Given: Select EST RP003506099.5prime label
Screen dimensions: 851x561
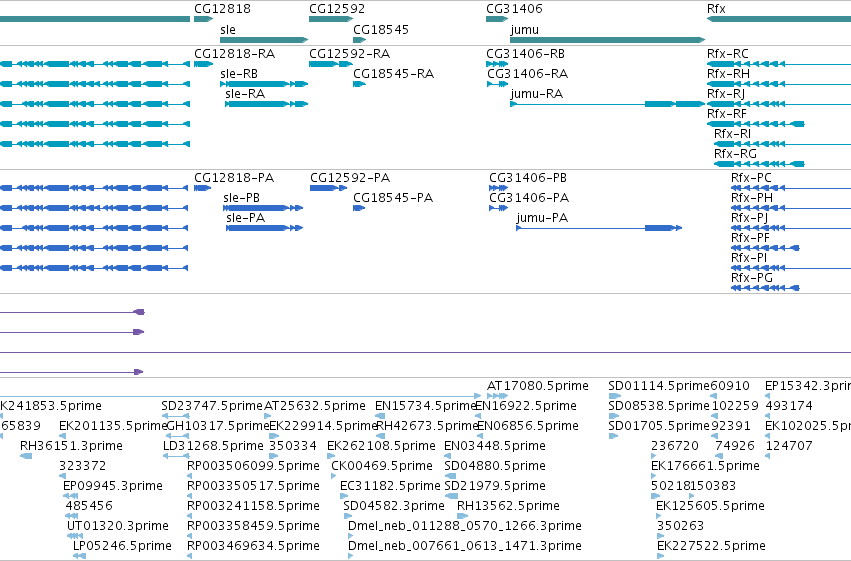Looking at the screenshot, I should (253, 466).
